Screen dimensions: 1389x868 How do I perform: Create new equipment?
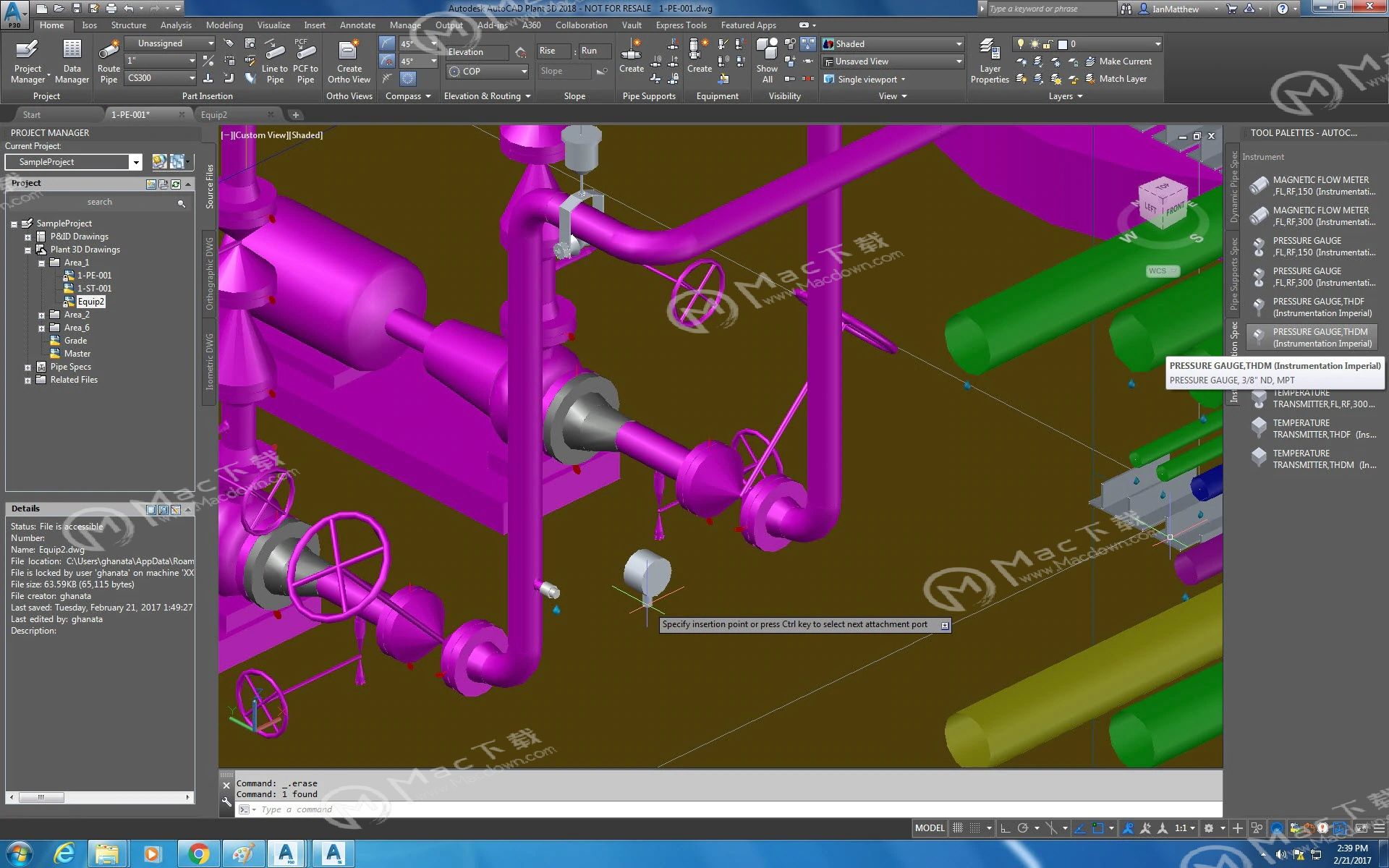(699, 56)
